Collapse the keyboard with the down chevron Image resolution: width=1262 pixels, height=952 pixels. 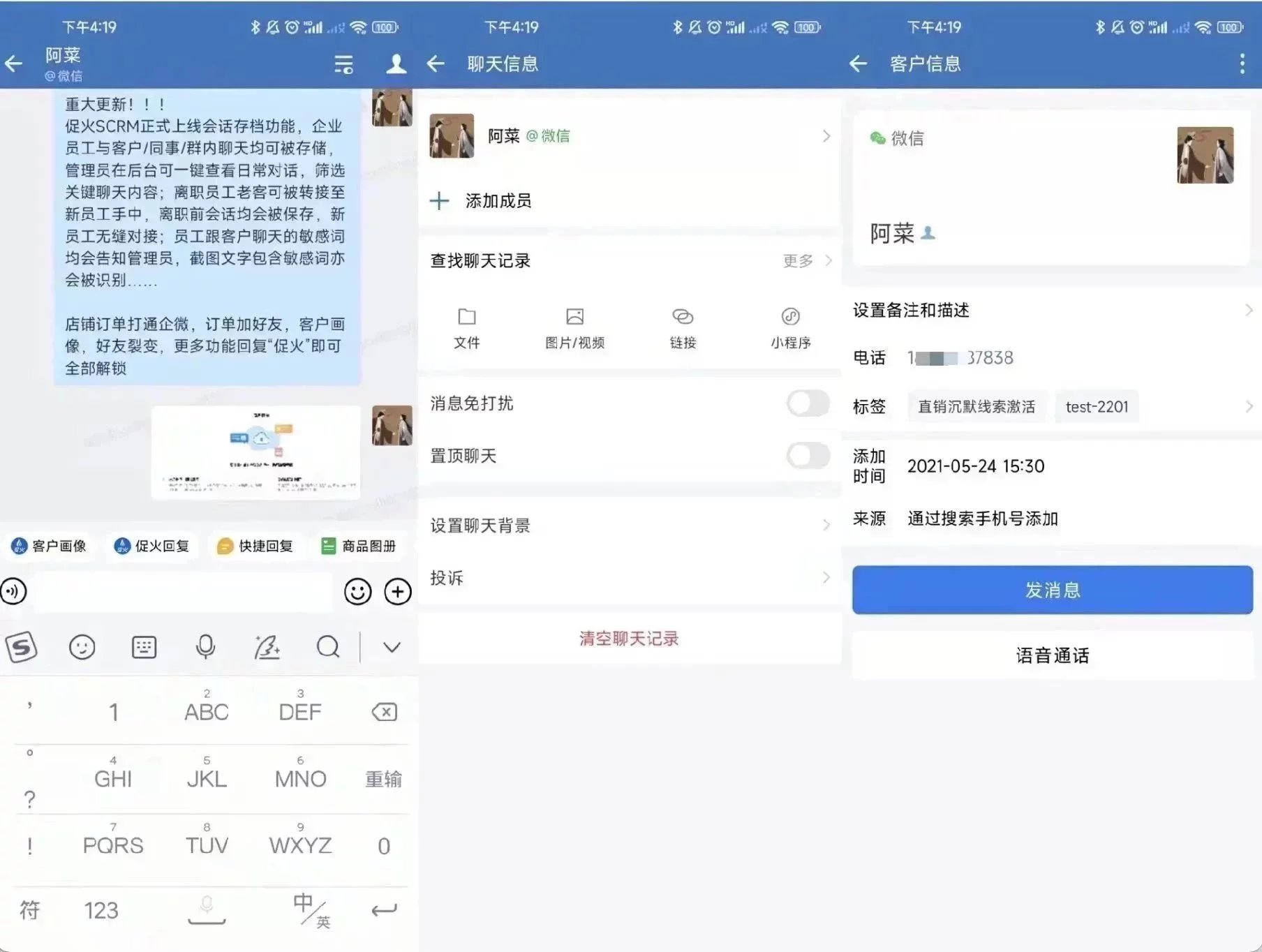[392, 647]
